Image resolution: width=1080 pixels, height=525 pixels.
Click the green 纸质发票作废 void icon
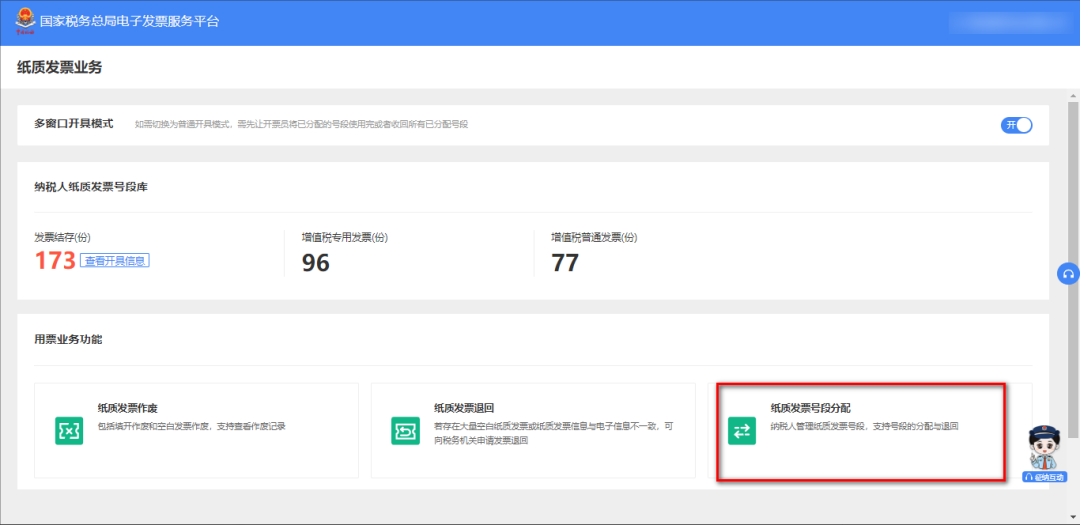[69, 430]
